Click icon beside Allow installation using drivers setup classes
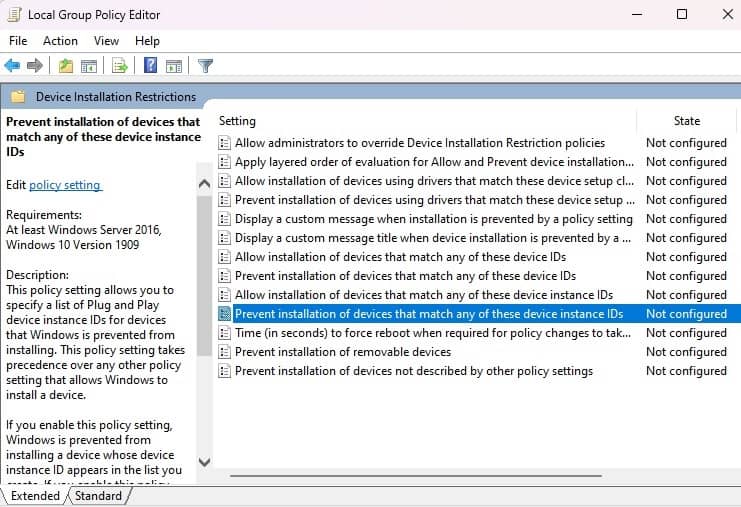 224,181
